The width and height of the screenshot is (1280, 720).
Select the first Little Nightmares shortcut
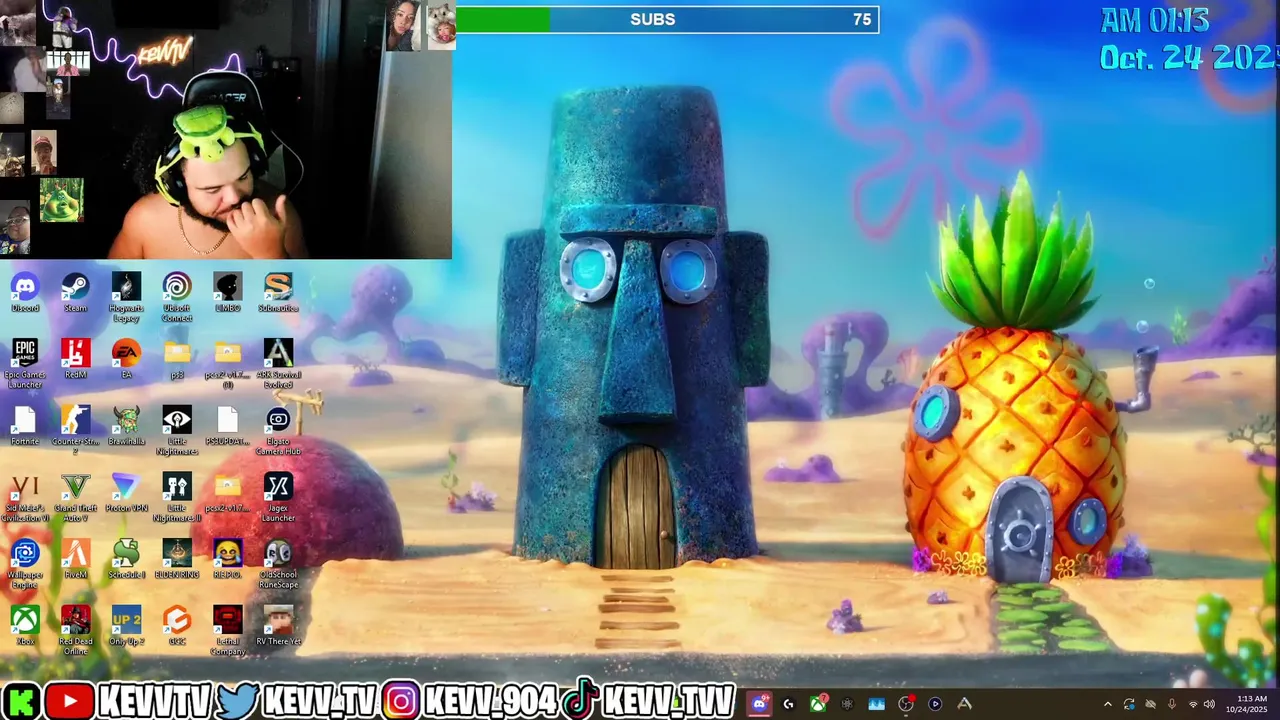(x=177, y=431)
